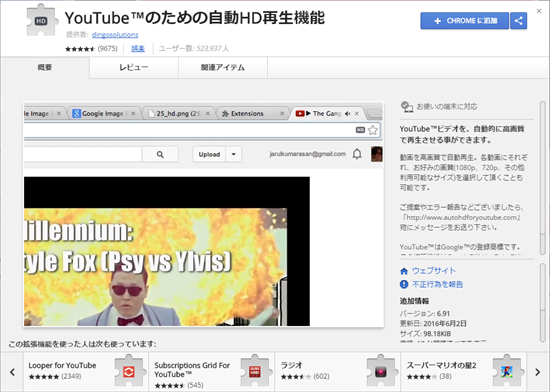550x392 pixels.
Task: Close the extension detail dialog
Action: (x=539, y=11)
